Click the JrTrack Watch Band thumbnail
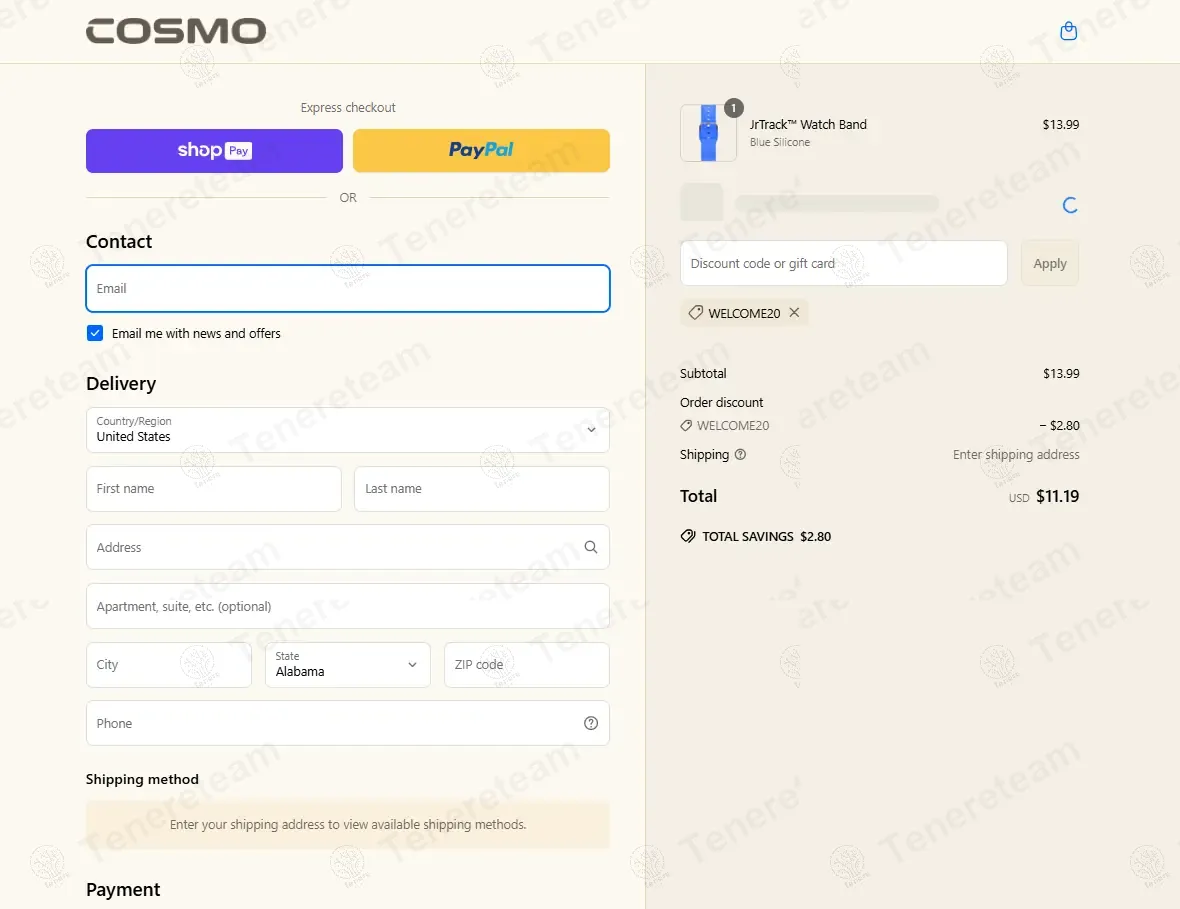The width and height of the screenshot is (1180, 909). (708, 133)
